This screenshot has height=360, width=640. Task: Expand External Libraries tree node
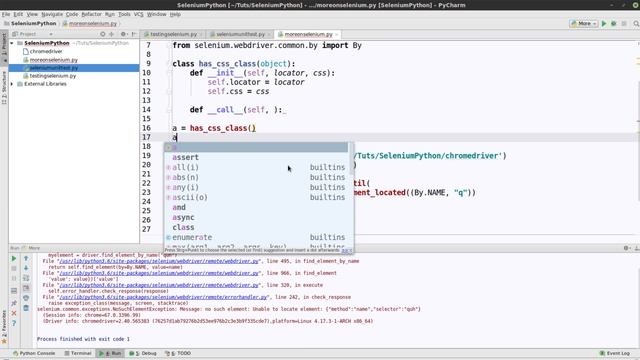click(12, 84)
